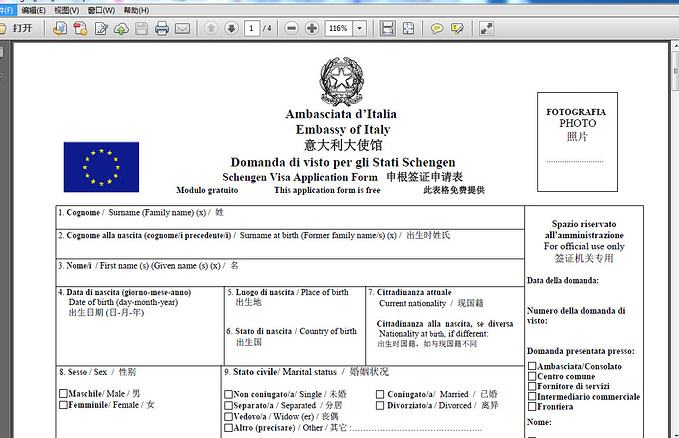Go to previous page with up arrow
The image size is (679, 438).
(x=211, y=28)
